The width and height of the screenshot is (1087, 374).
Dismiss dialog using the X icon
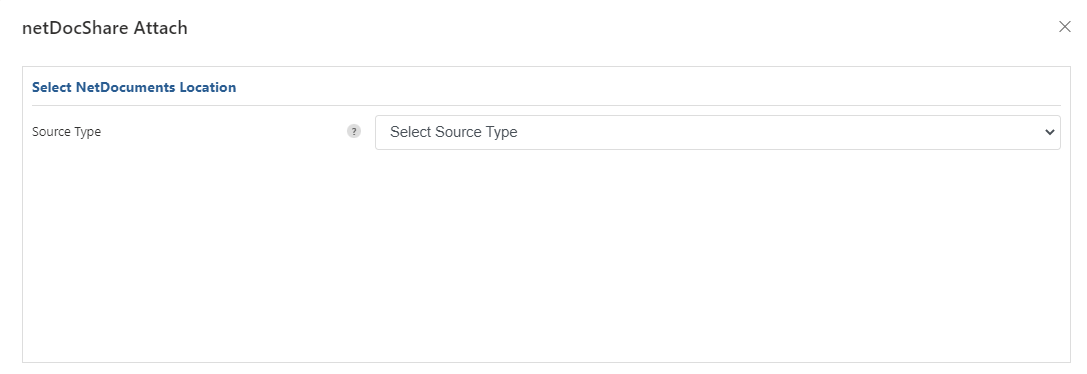tap(1065, 26)
